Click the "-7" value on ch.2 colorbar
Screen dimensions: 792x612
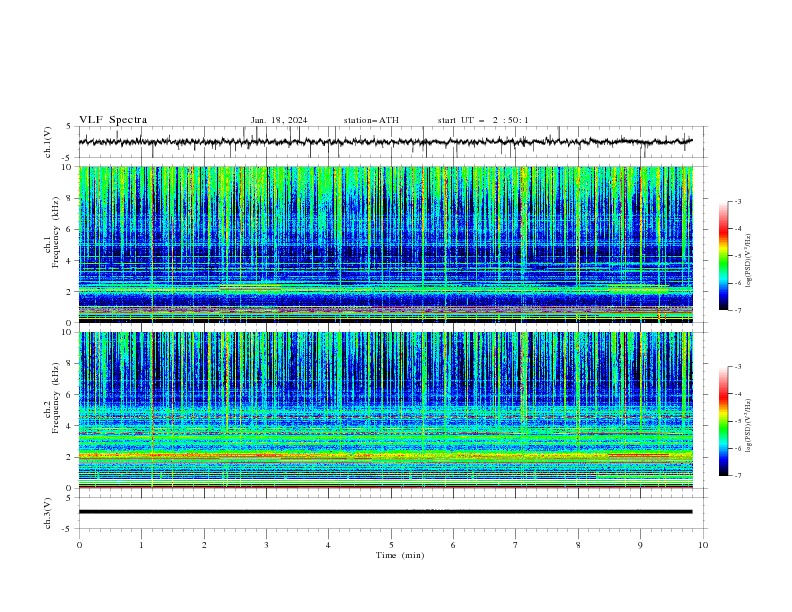click(737, 476)
